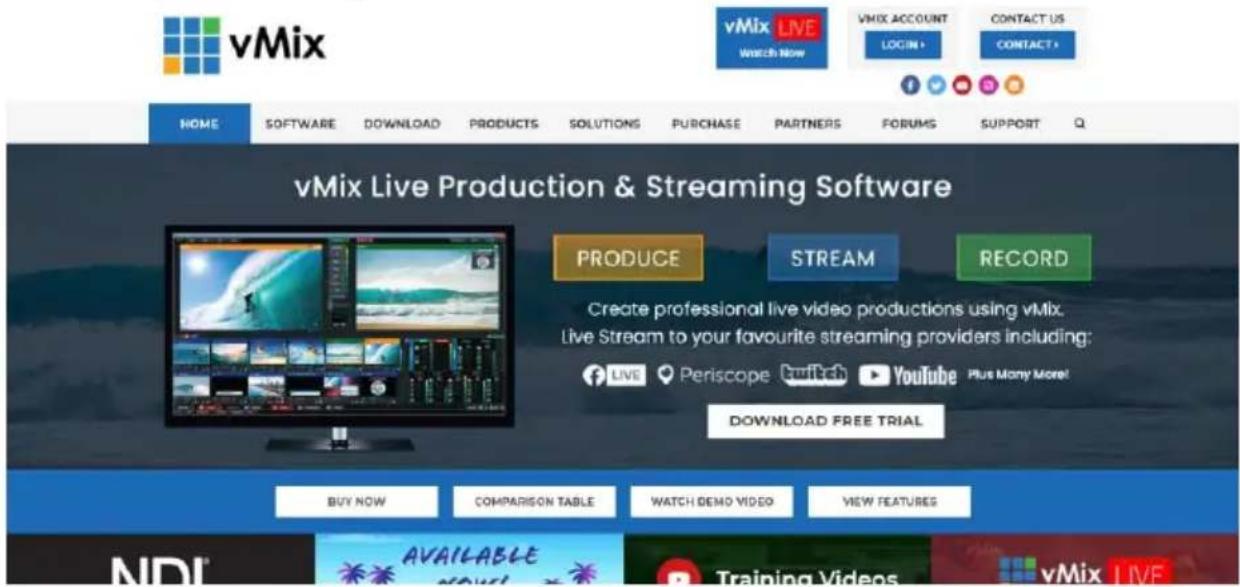Open the SOLUTIONS menu
This screenshot has height=587, width=1240.
point(605,124)
